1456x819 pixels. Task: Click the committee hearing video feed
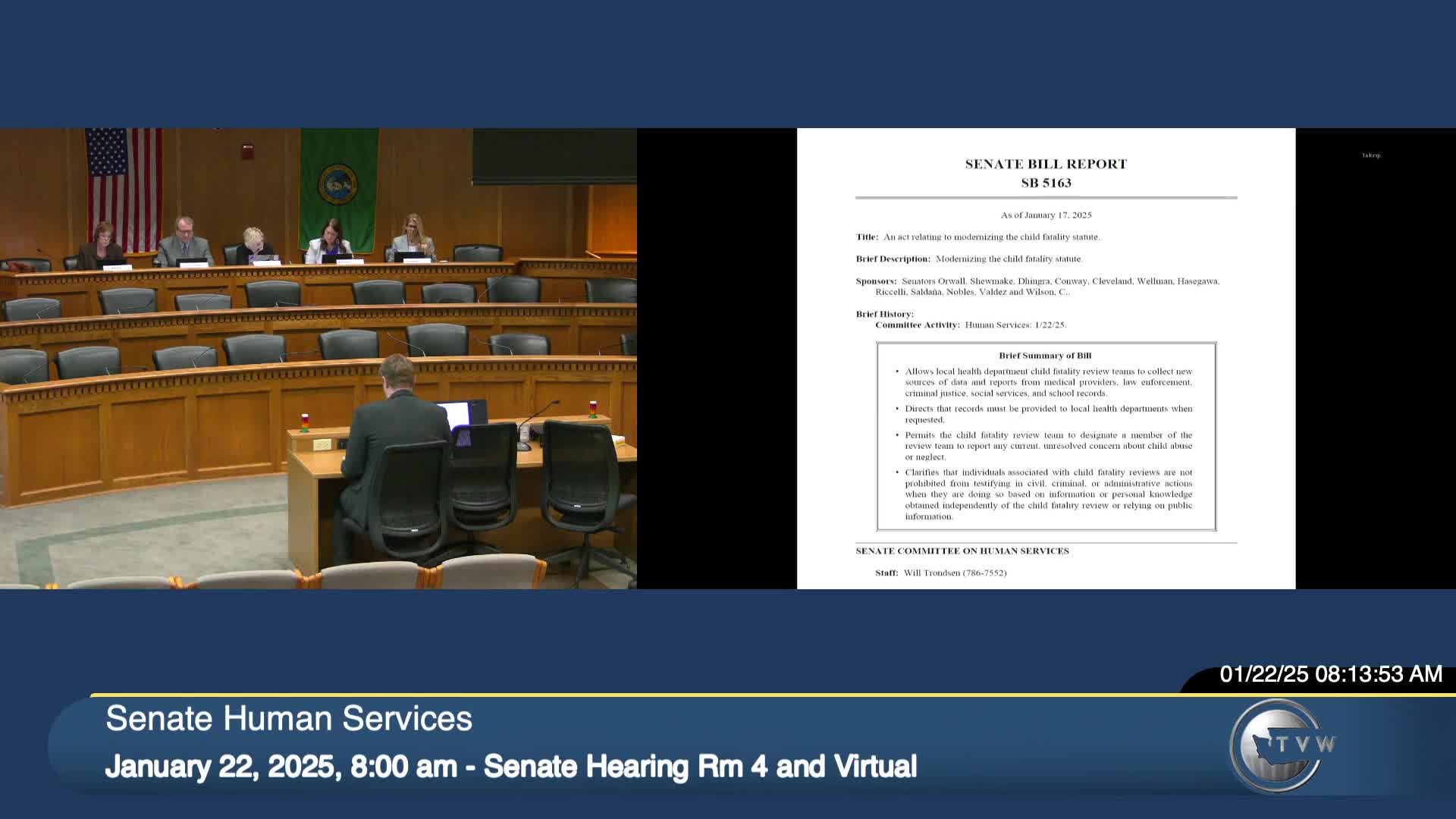tap(318, 358)
